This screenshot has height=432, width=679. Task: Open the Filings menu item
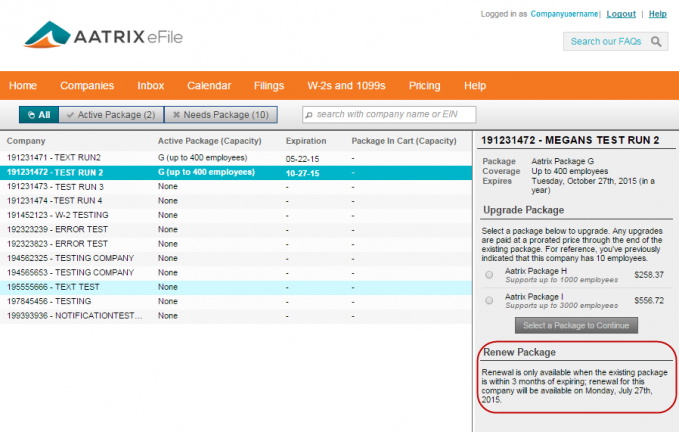pyautogui.click(x=269, y=86)
